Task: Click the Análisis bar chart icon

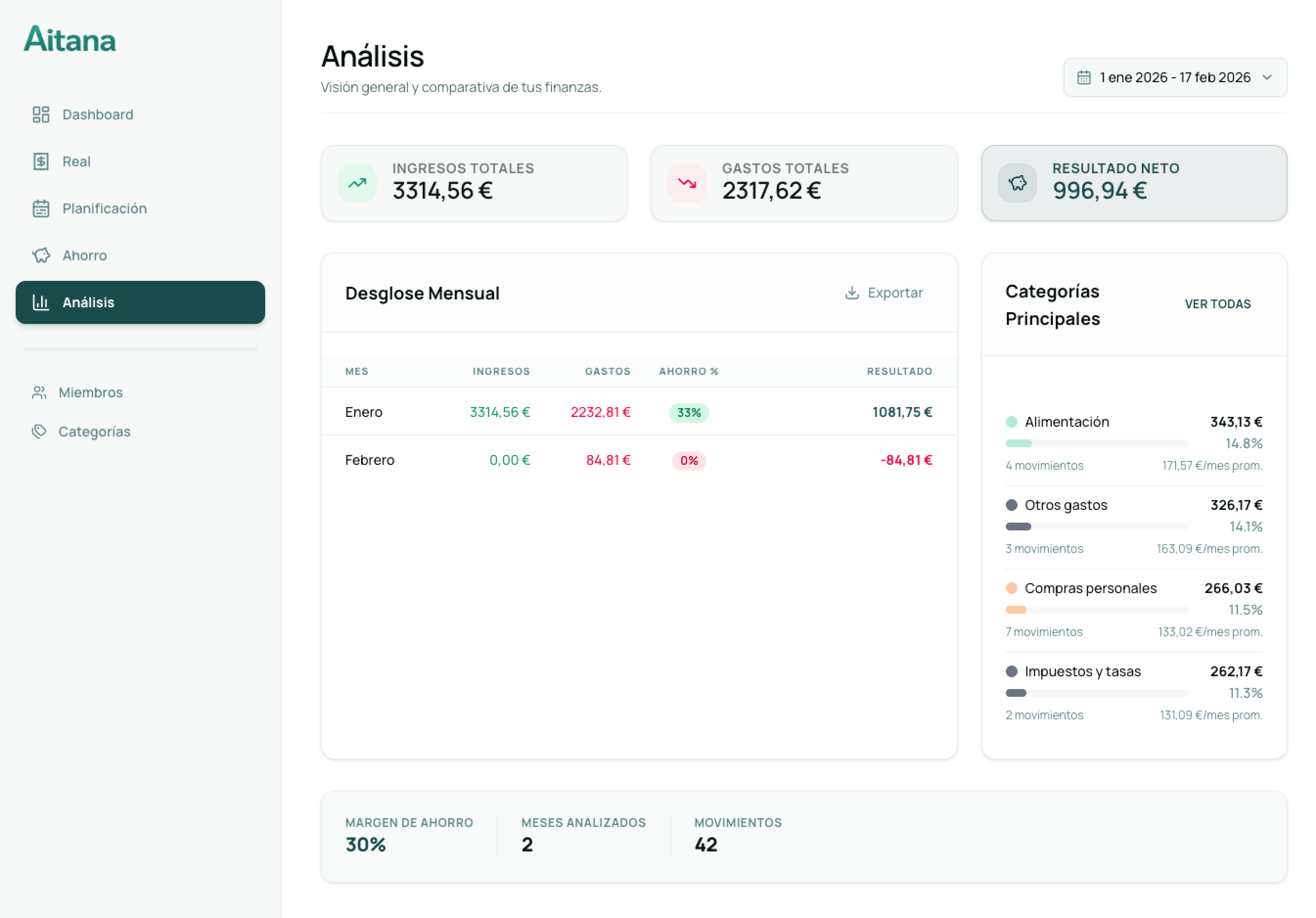Action: tap(41, 302)
